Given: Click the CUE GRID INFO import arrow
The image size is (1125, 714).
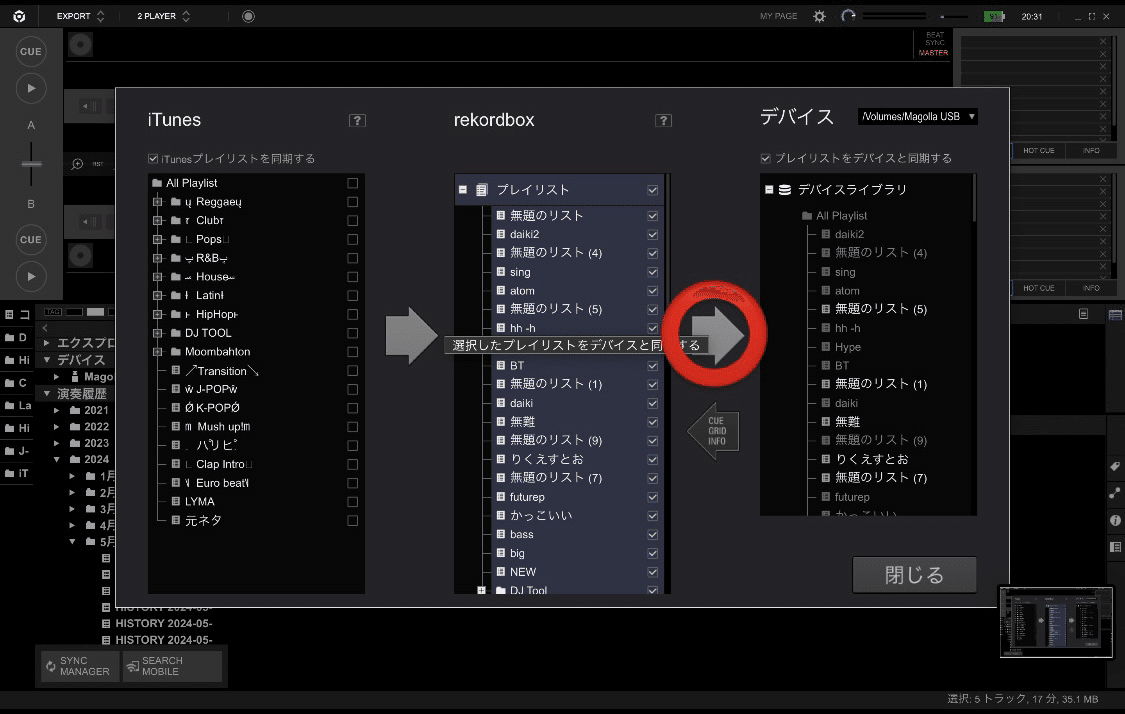Looking at the screenshot, I should [x=713, y=431].
